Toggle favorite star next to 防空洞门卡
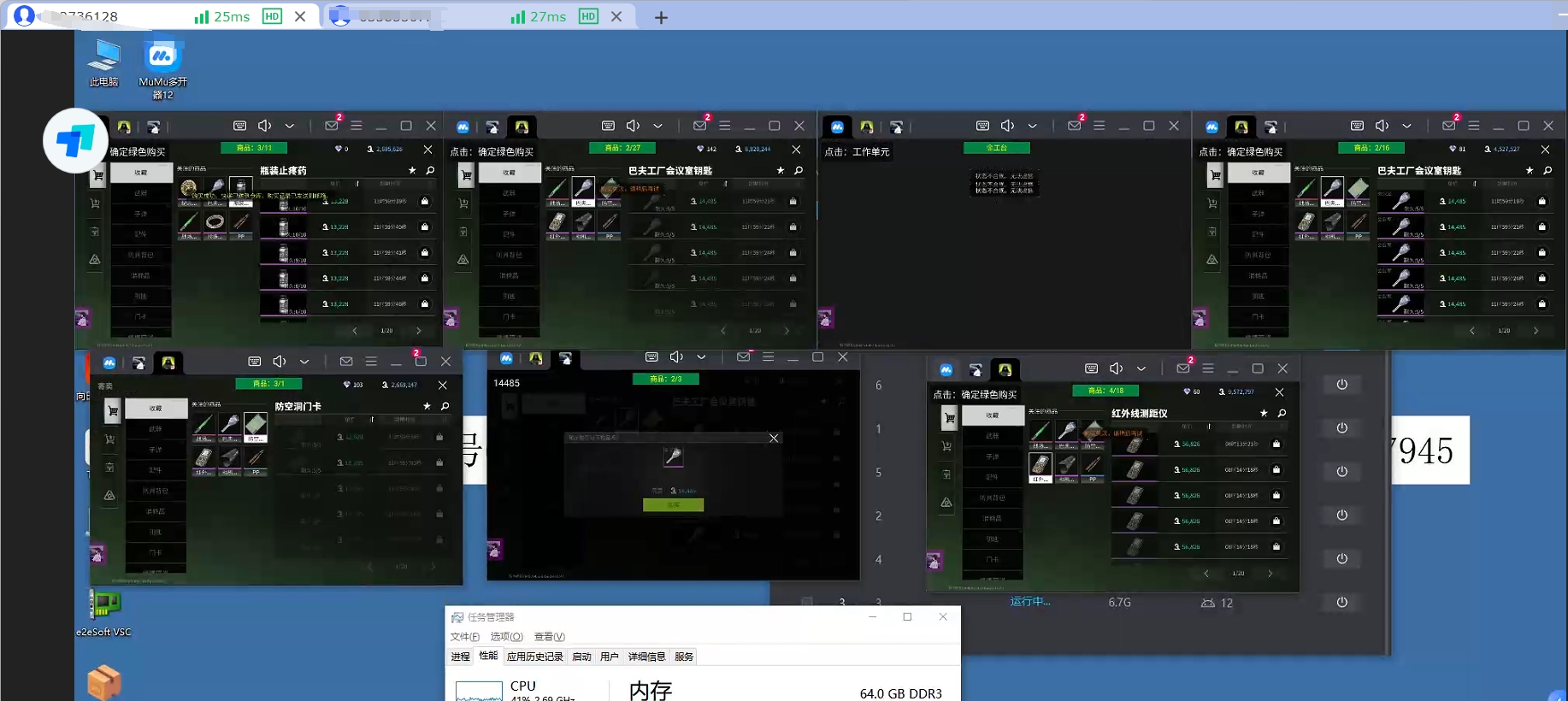 (x=427, y=407)
